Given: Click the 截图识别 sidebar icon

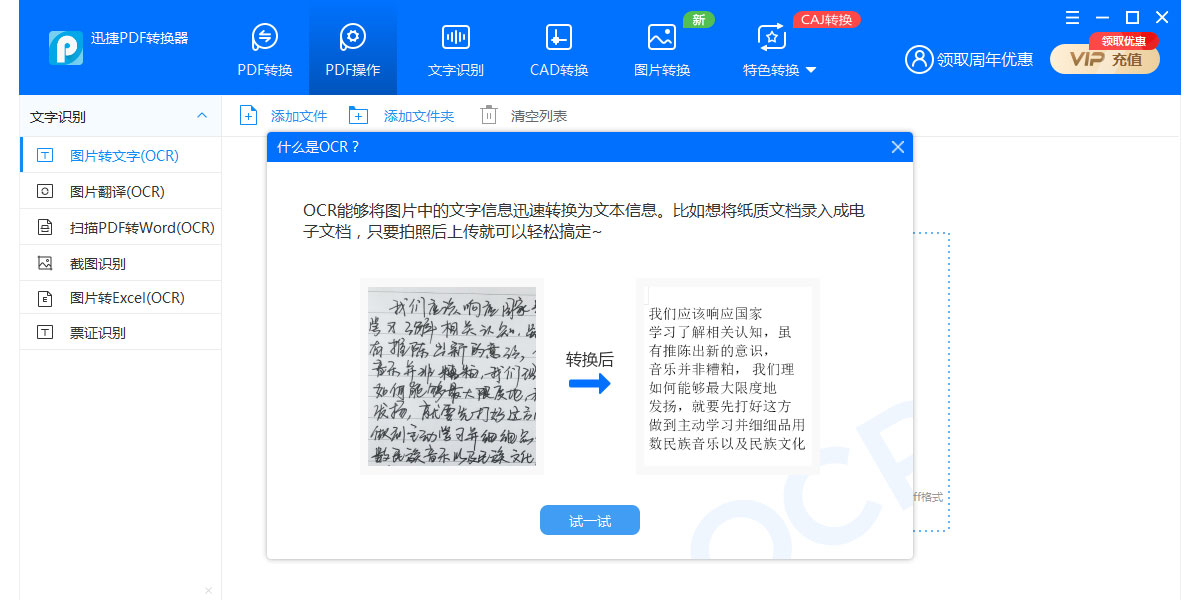Looking at the screenshot, I should click(x=45, y=263).
